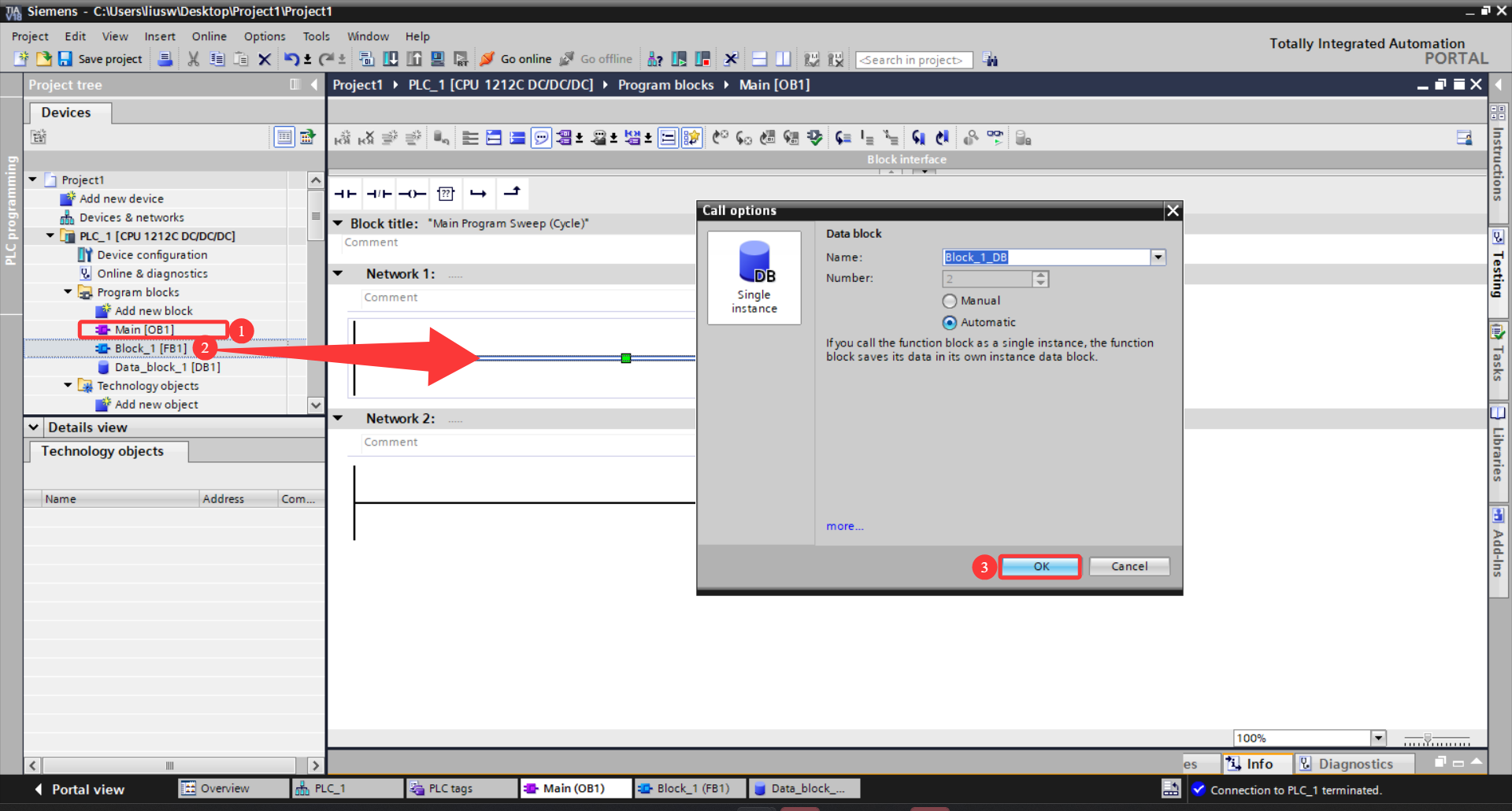
Task: Collapse the PLC_1 tree node
Action: (50, 235)
